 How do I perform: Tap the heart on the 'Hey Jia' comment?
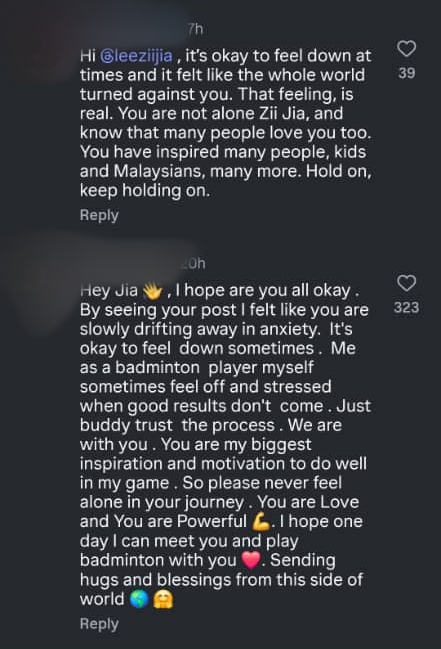tap(406, 283)
